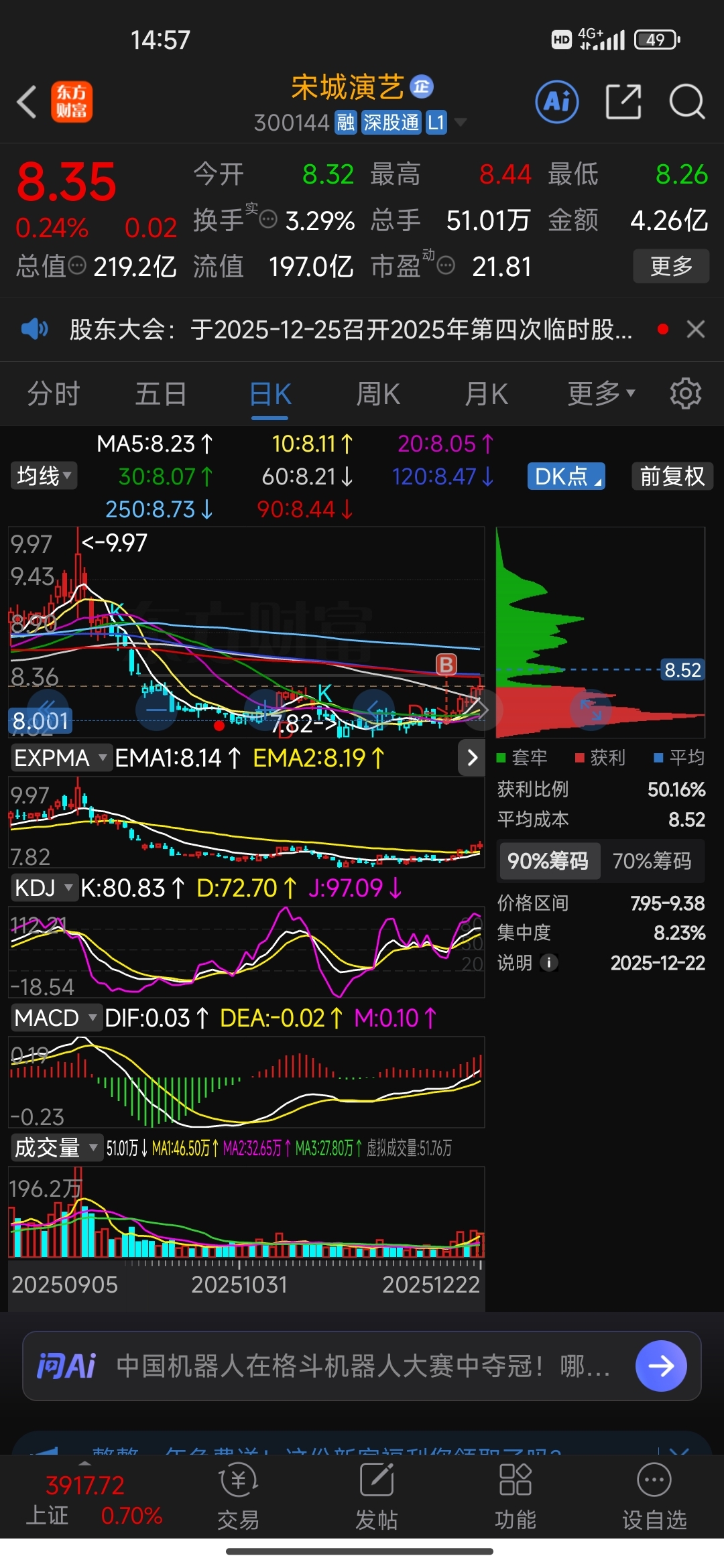Tap the 问Ai question input field
The width and height of the screenshot is (724, 1568).
click(x=362, y=1366)
